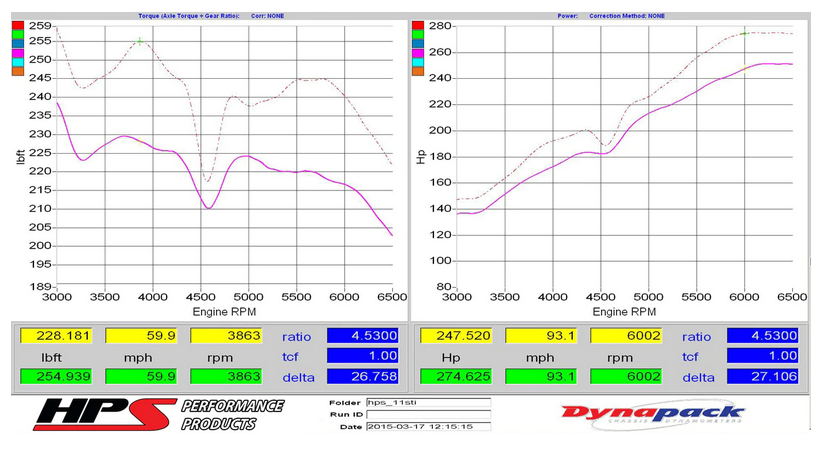Select the yellow 247.520 Hp value box
The width and height of the screenshot is (820, 459).
(x=456, y=338)
